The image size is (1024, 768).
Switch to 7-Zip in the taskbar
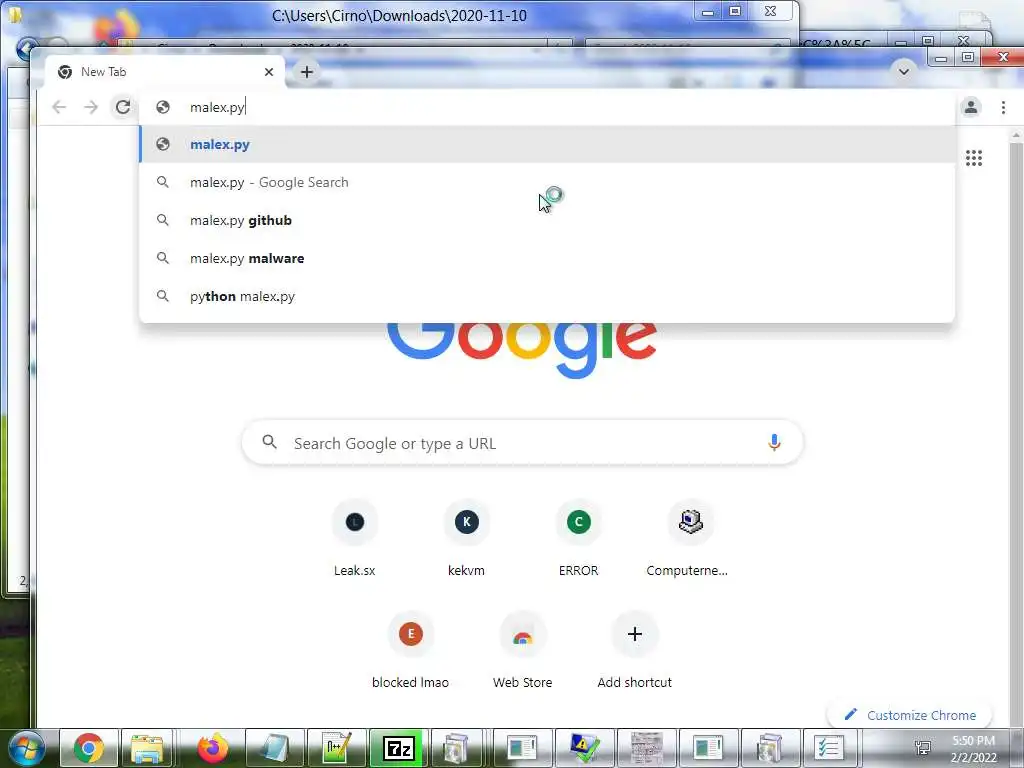[398, 748]
